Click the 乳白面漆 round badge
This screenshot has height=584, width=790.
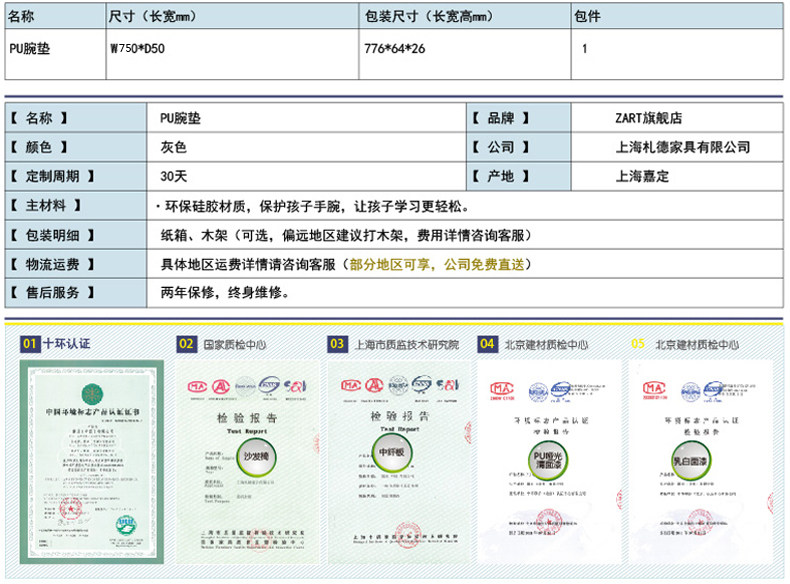[691, 460]
